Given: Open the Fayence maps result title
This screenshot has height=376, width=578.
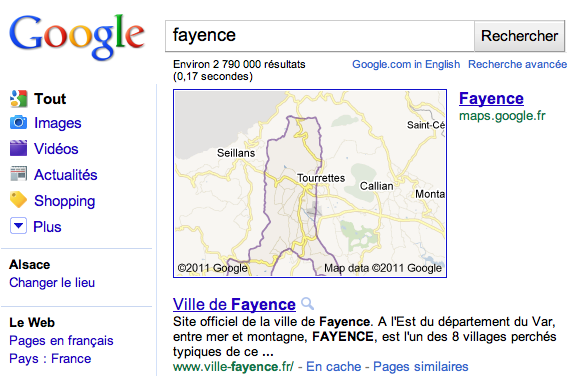Looking at the screenshot, I should coord(491,99).
